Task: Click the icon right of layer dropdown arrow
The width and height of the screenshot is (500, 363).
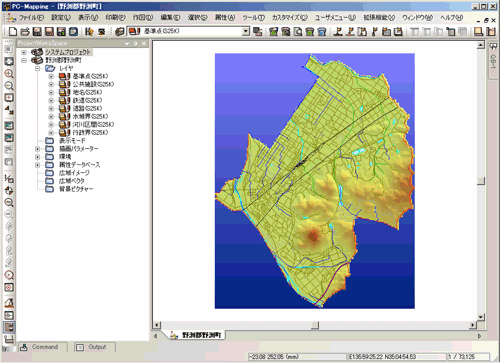Action: [x=257, y=32]
